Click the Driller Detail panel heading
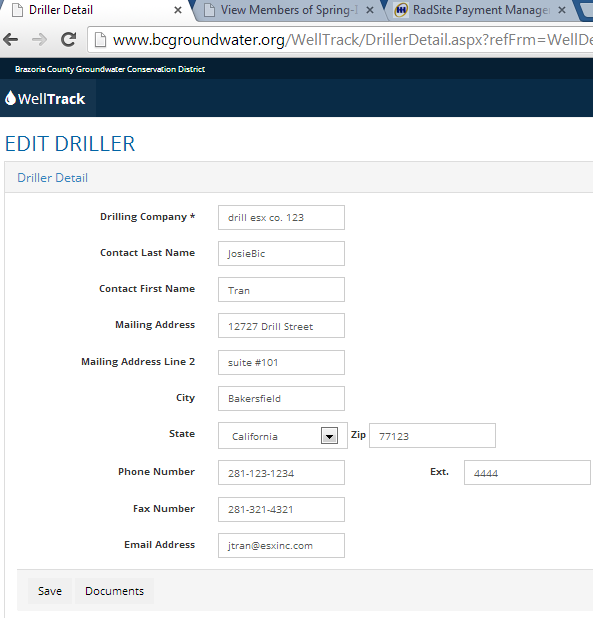This screenshot has height=618, width=593. click(52, 177)
